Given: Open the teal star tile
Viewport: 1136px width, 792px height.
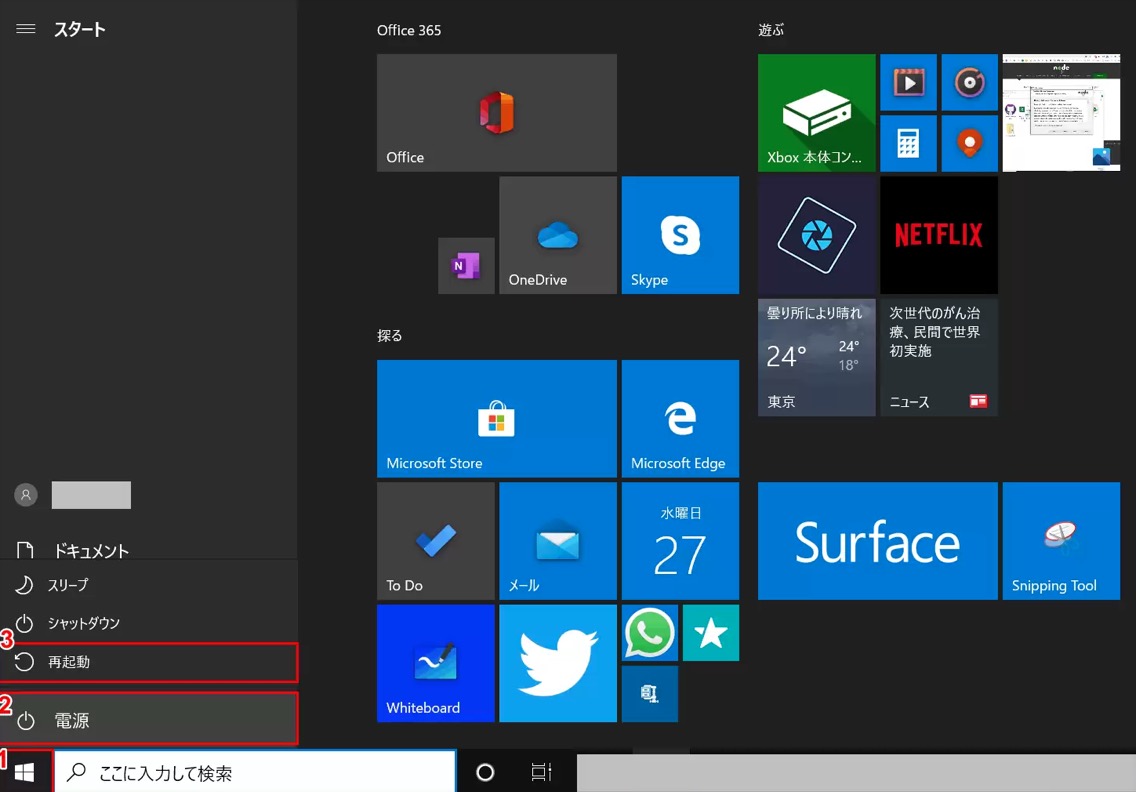Looking at the screenshot, I should 711,633.
